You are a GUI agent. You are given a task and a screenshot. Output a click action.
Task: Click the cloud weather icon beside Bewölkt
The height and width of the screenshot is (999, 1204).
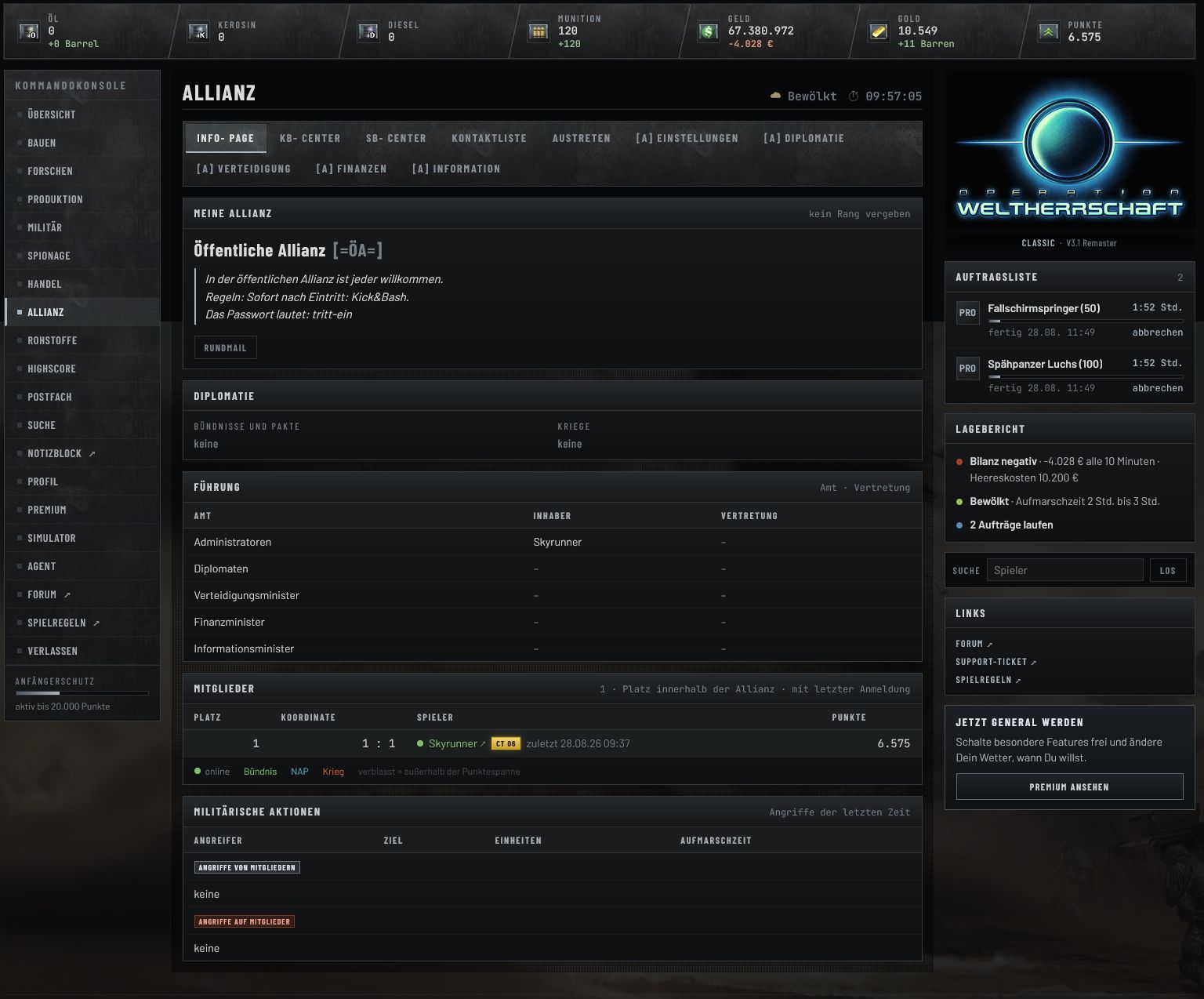click(775, 96)
